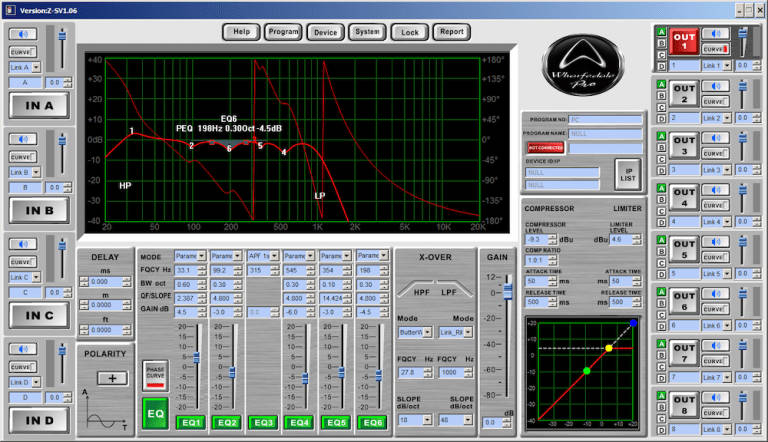Open the Program menu
768x442 pixels.
coord(283,31)
